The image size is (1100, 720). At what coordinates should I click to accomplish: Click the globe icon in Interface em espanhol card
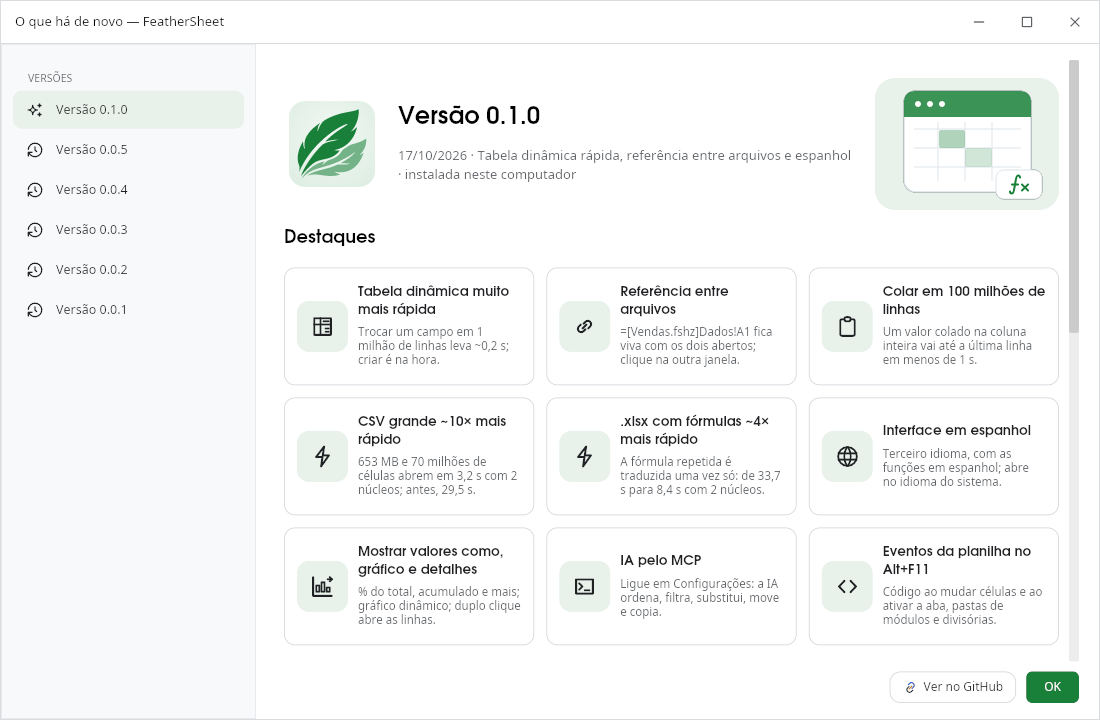pyautogui.click(x=847, y=456)
